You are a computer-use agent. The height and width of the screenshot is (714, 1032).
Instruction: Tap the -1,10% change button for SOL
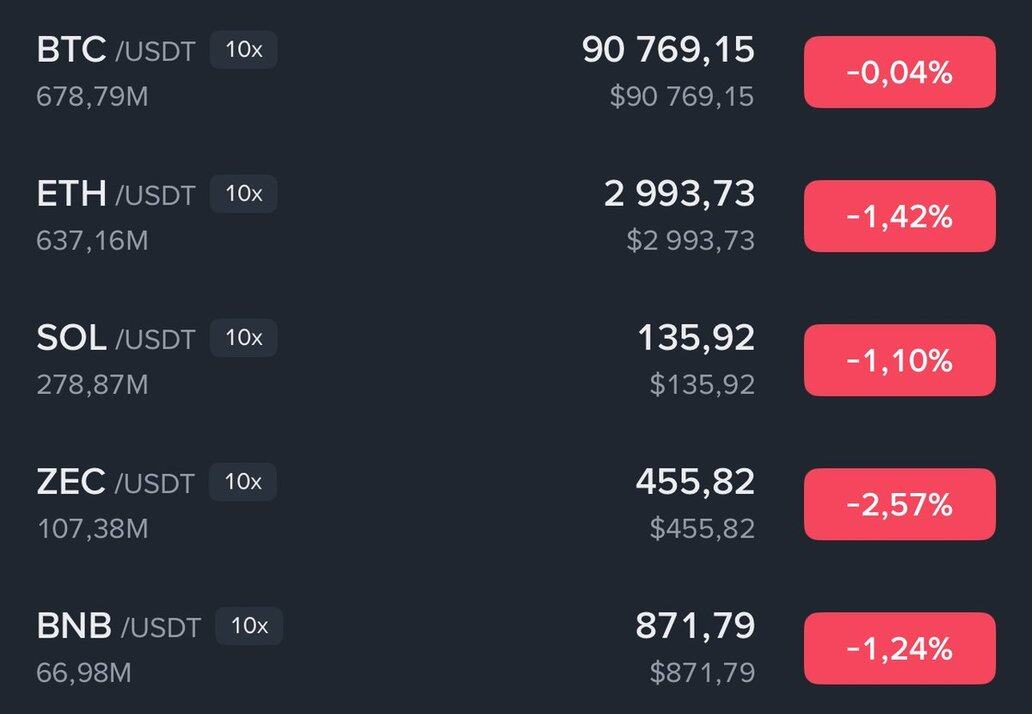pyautogui.click(x=899, y=360)
